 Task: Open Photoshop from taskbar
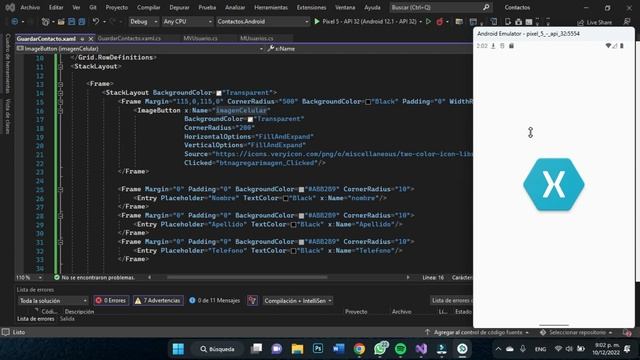[x=318, y=349]
